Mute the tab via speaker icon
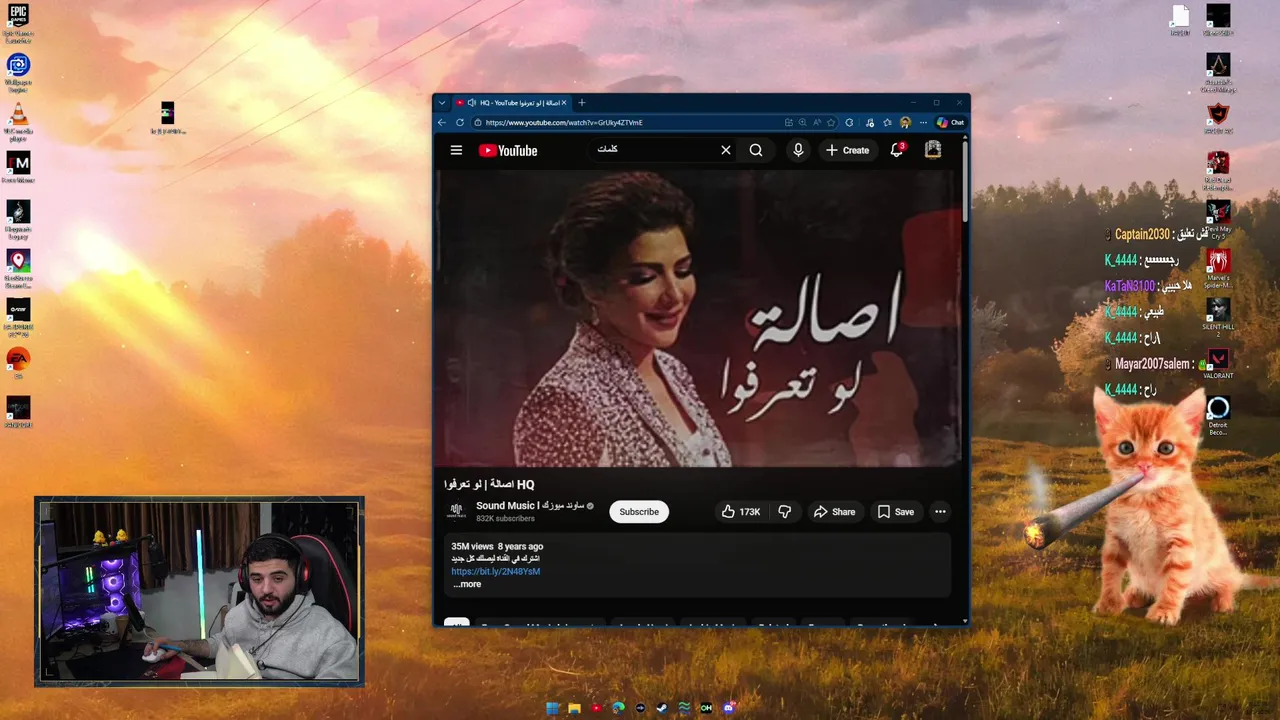The height and width of the screenshot is (720, 1280). (472, 102)
